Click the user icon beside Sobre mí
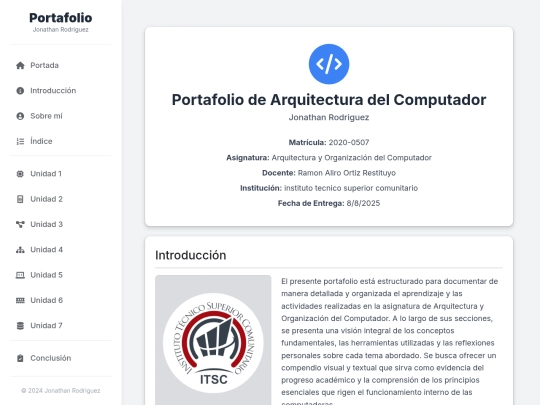Image resolution: width=540 pixels, height=405 pixels. click(x=20, y=116)
